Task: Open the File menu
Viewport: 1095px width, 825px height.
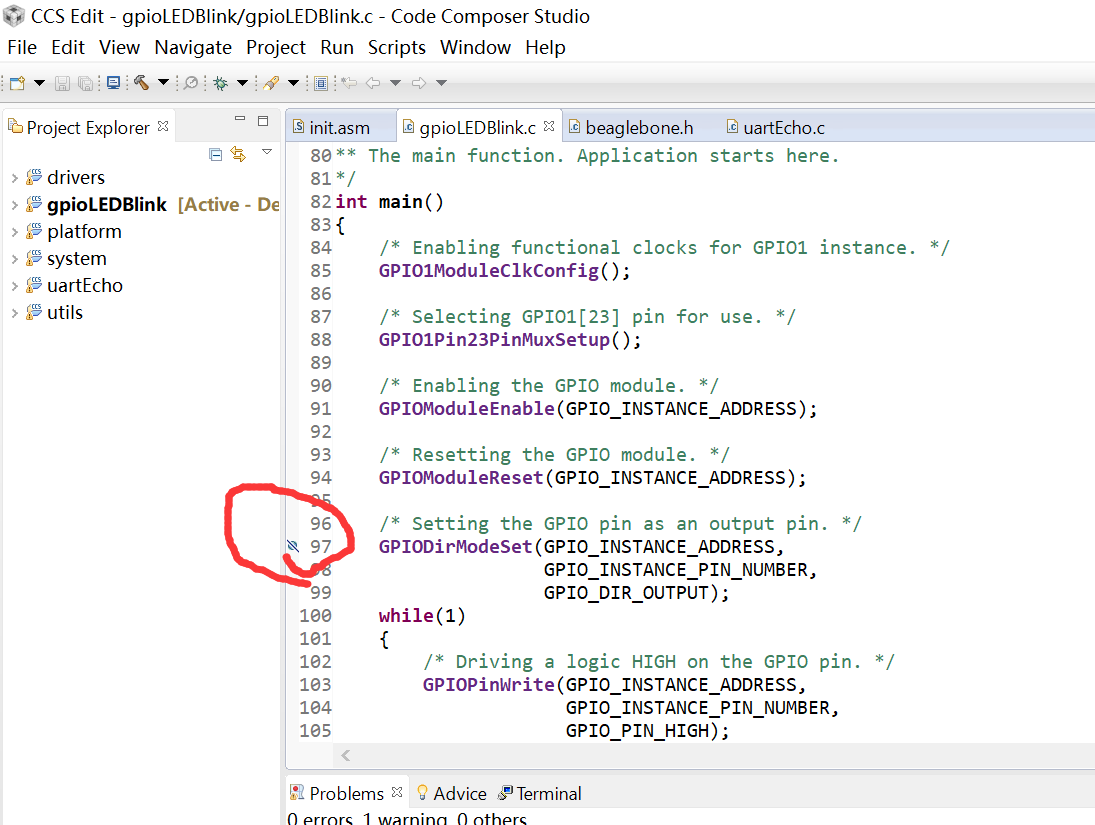Action: point(22,48)
